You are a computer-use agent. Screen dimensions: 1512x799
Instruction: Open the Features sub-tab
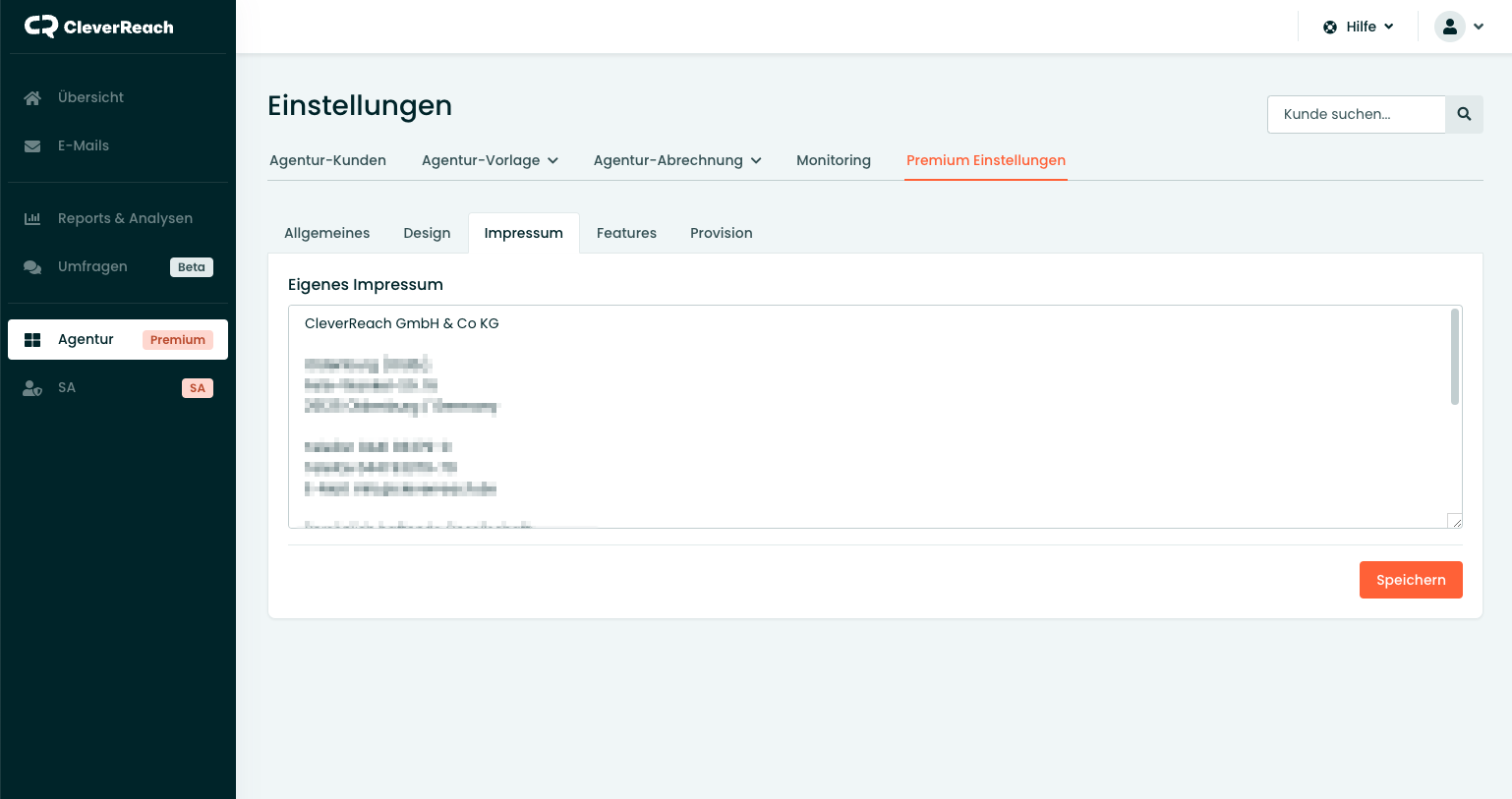point(626,233)
